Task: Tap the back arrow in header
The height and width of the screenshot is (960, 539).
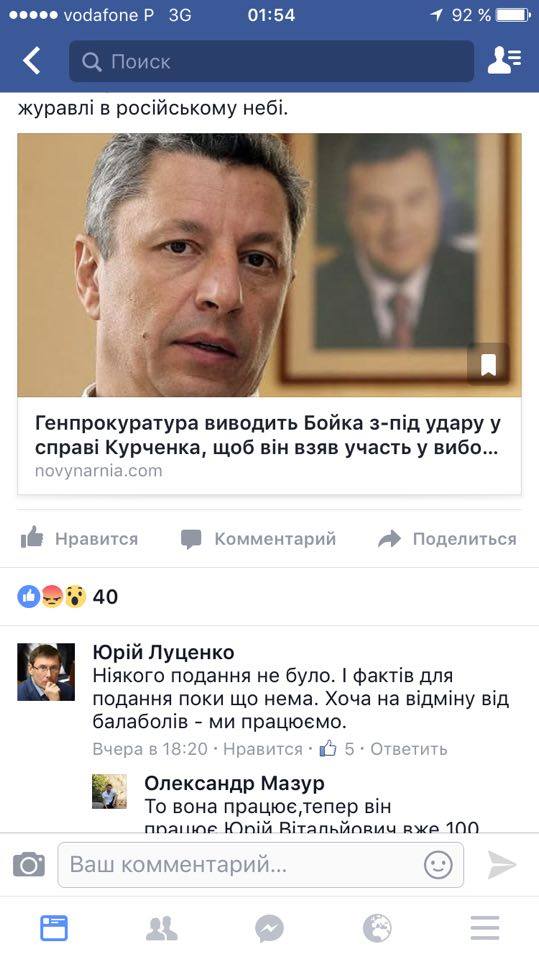Action: point(31,61)
